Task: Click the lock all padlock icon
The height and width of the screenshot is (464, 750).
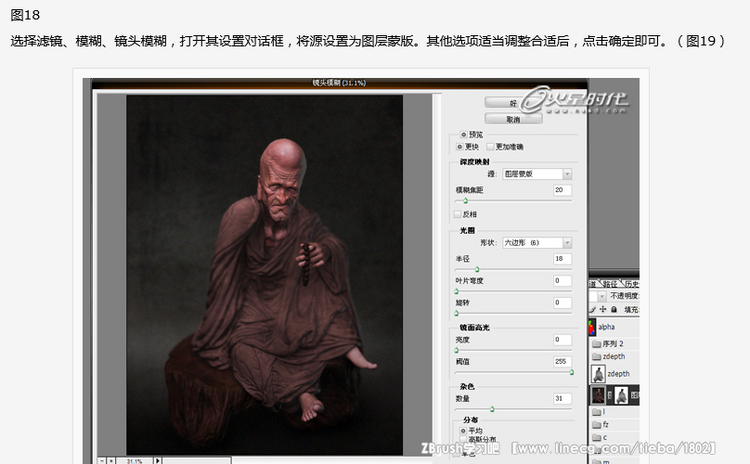Action: [x=614, y=309]
